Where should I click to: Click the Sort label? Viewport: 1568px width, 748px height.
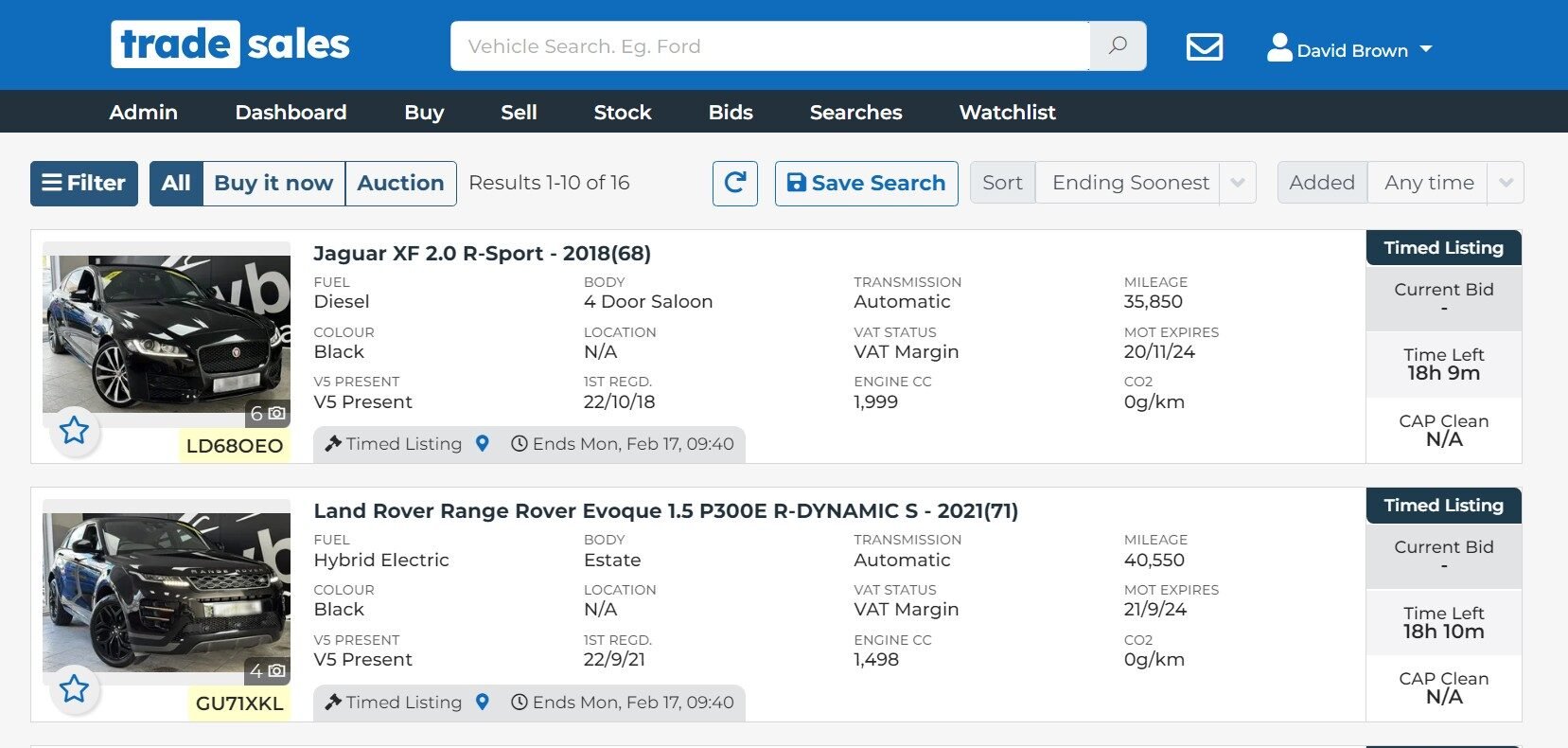pyautogui.click(x=1003, y=183)
